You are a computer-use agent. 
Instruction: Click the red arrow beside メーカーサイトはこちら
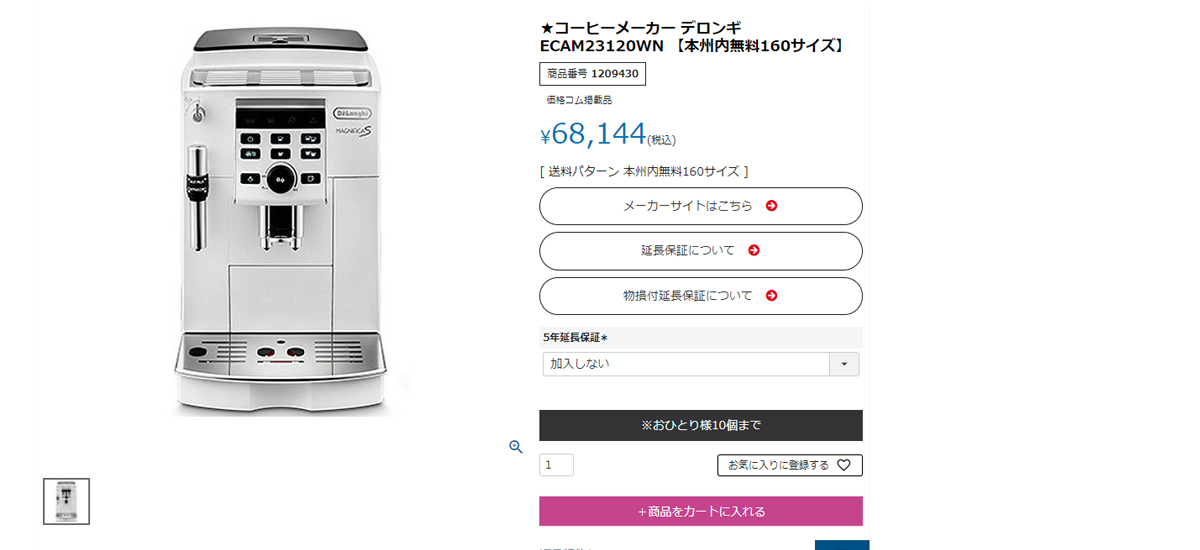point(771,206)
